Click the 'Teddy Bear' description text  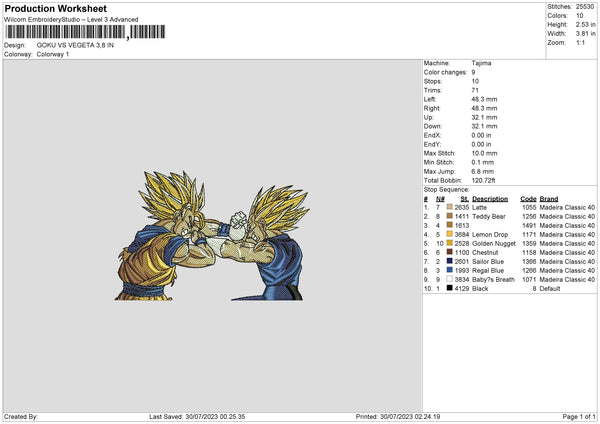489,217
